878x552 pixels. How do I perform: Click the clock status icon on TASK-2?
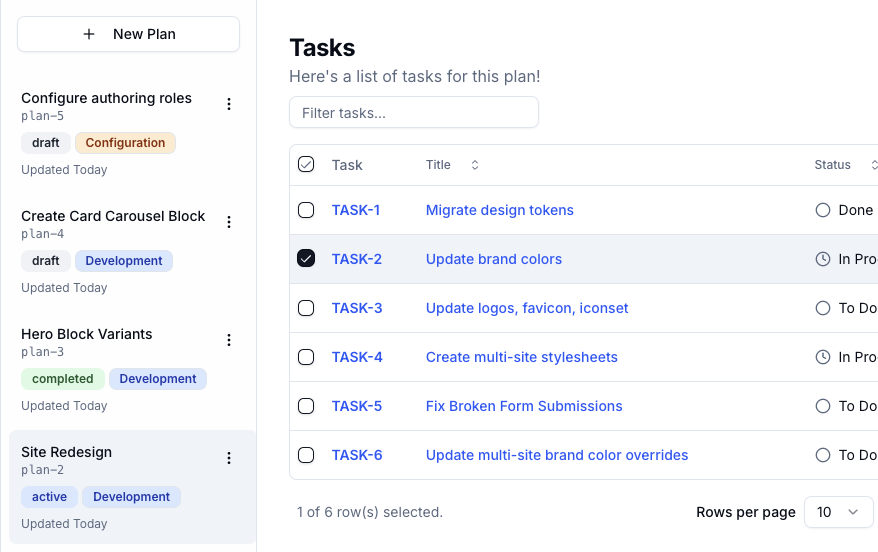(x=823, y=259)
